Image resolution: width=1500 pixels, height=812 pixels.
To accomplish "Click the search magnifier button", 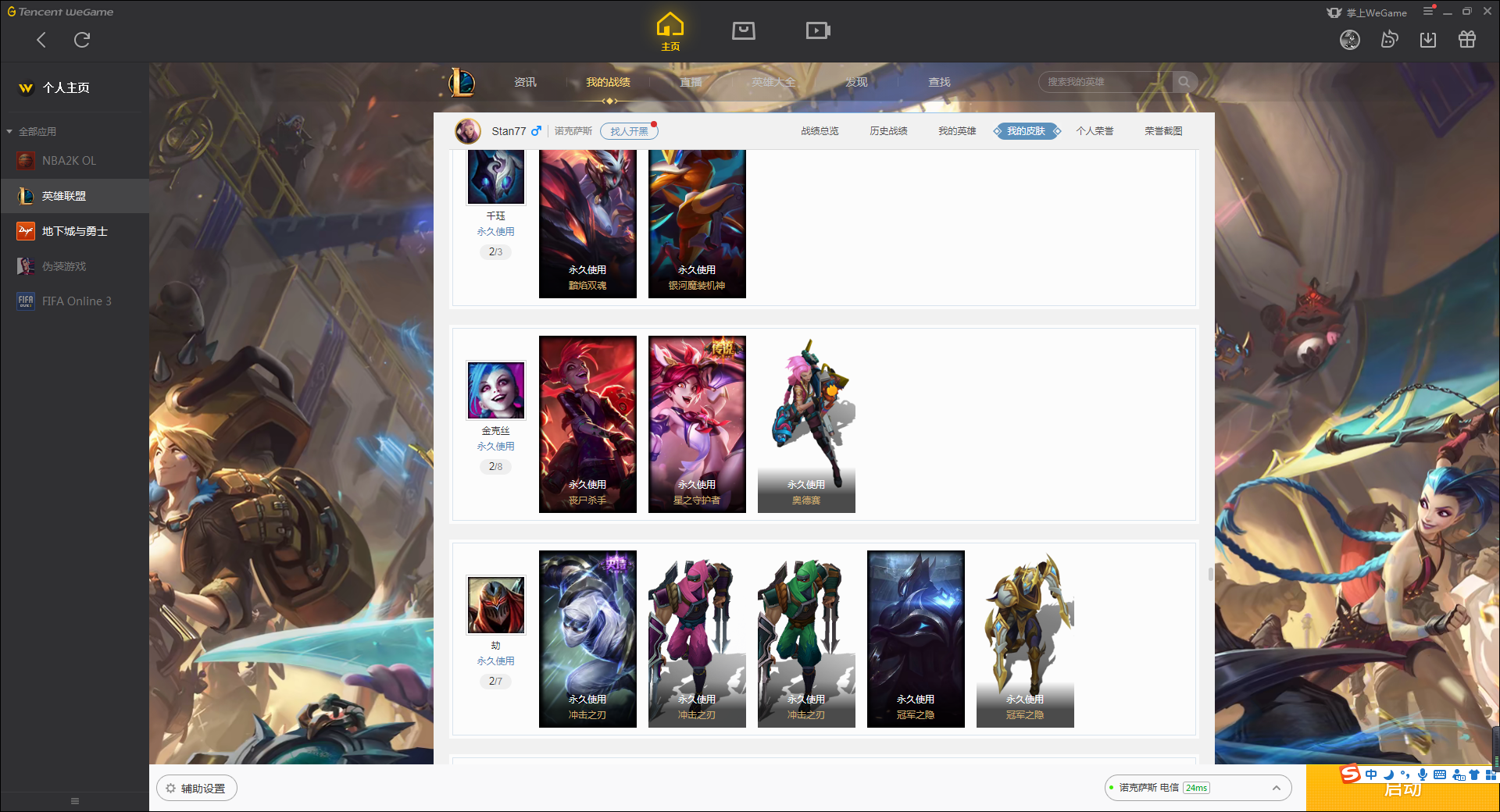I will tap(1184, 82).
